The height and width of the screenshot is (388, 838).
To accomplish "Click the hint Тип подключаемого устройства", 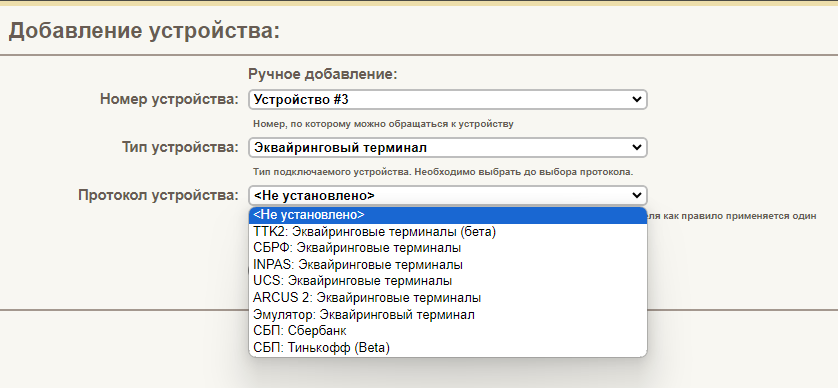I will click(443, 172).
